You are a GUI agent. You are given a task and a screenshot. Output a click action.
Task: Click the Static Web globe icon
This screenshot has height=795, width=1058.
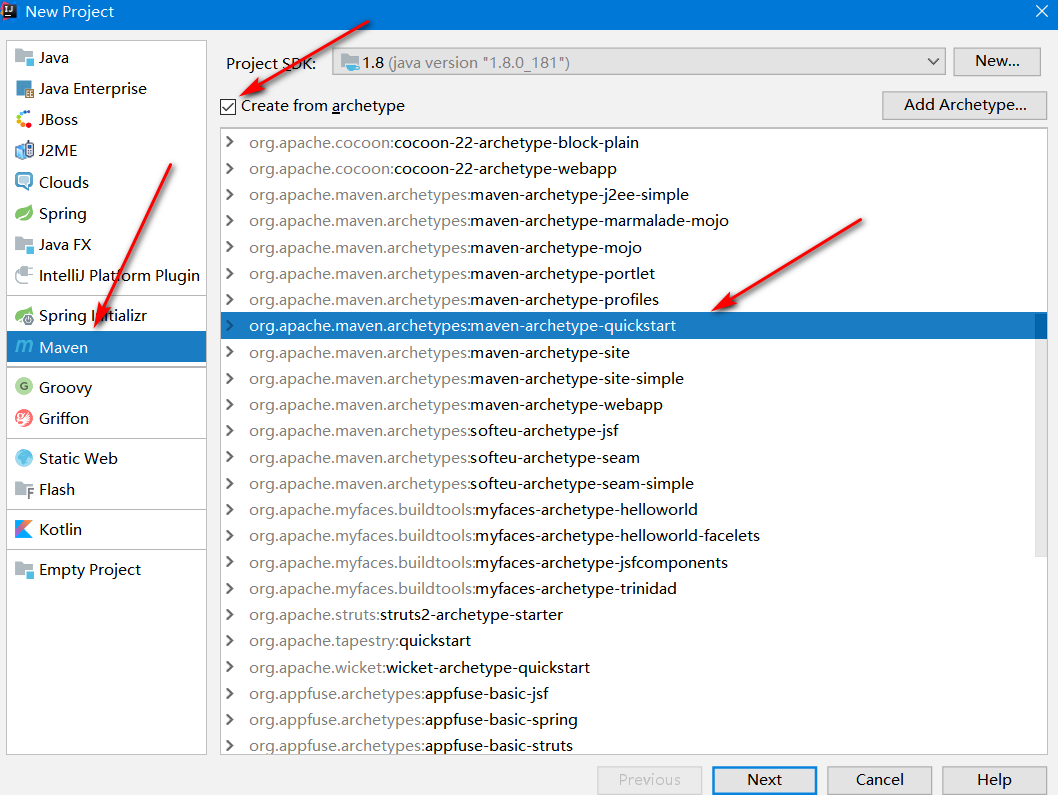[x=24, y=458]
